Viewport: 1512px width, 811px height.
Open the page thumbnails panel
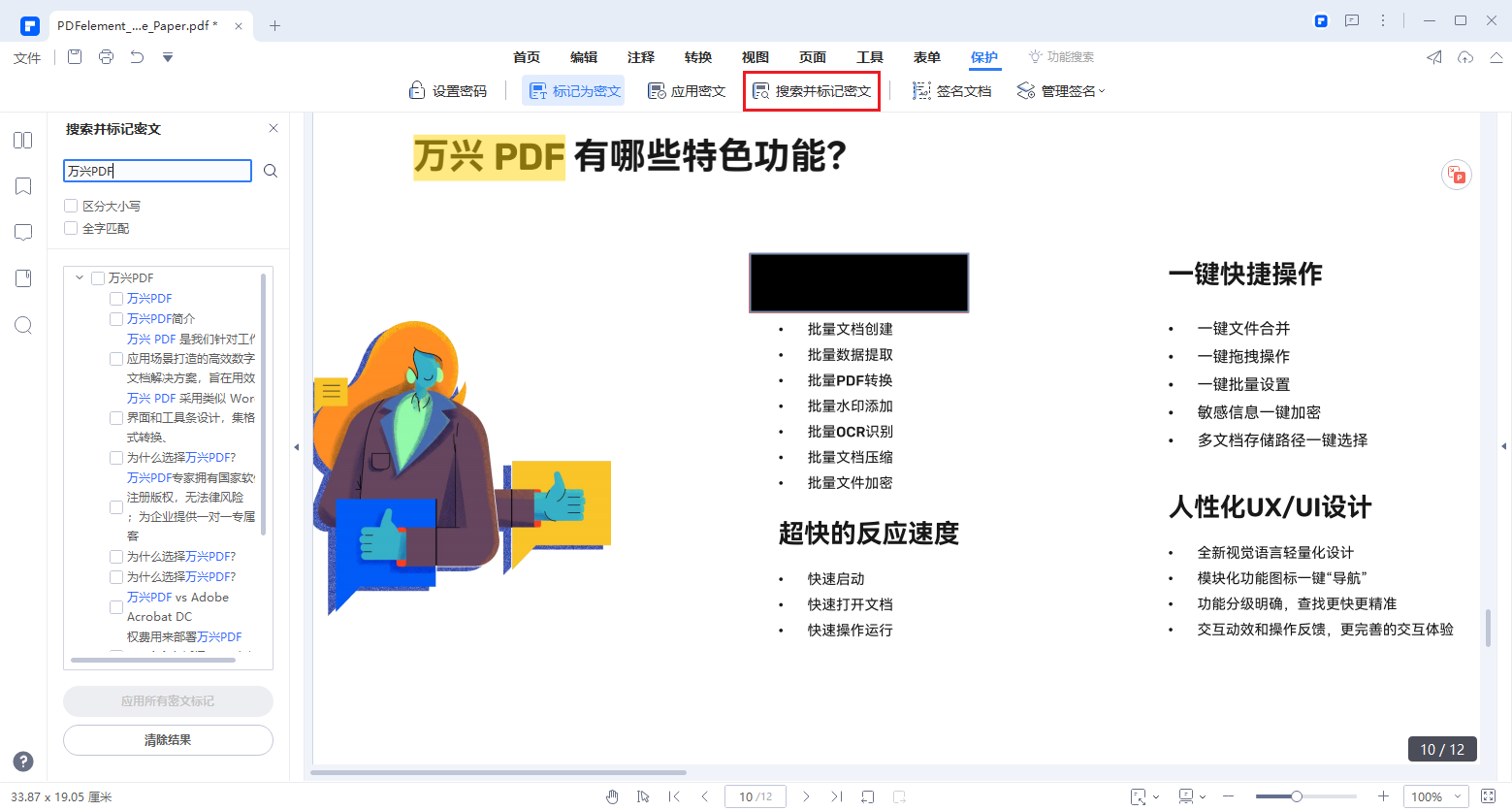22,140
